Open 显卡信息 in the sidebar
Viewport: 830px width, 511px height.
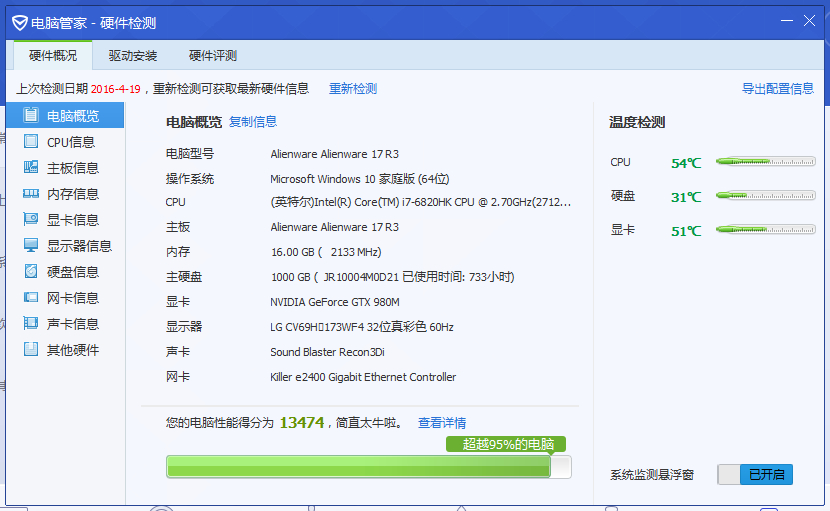click(x=65, y=219)
